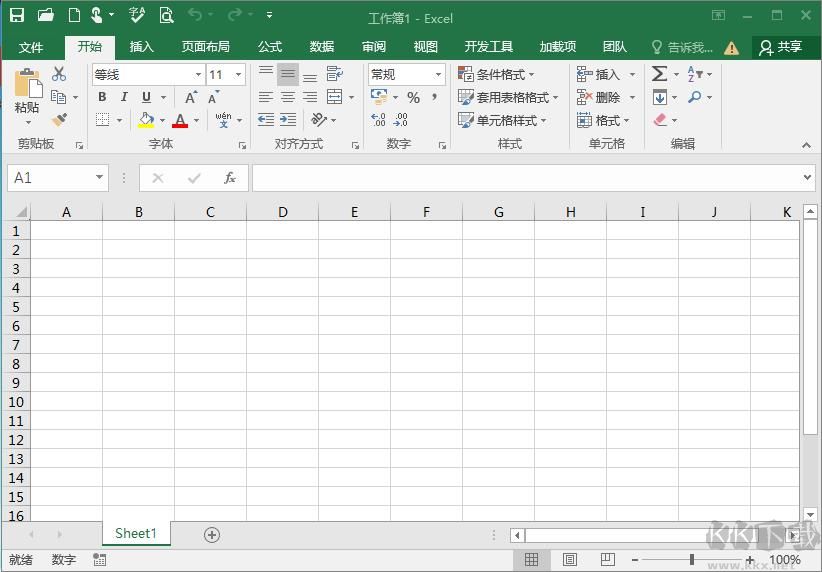This screenshot has height=572, width=822.
Task: Open the font size 11 dropdown
Action: [x=239, y=74]
